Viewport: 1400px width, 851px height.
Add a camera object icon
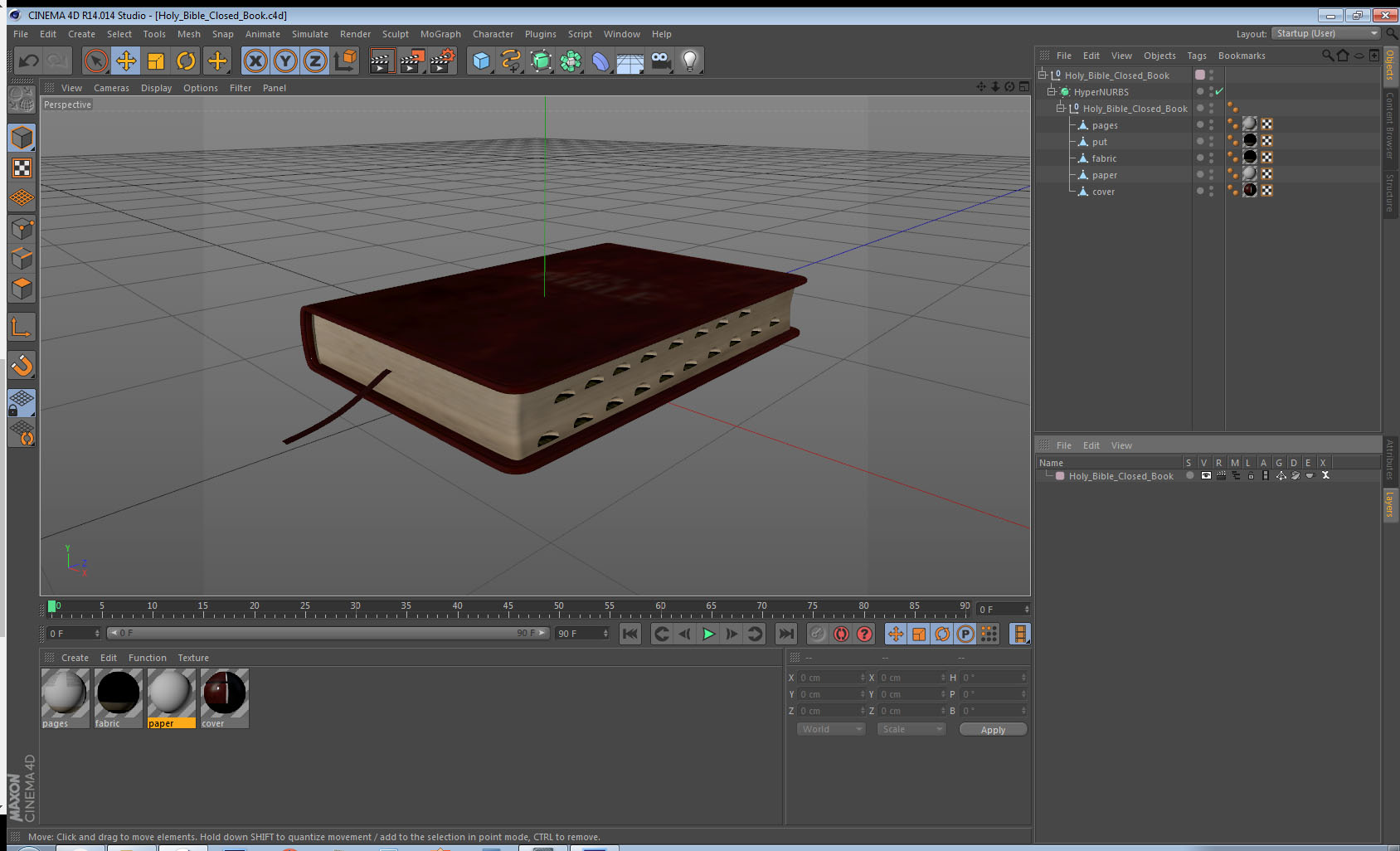pyautogui.click(x=660, y=61)
